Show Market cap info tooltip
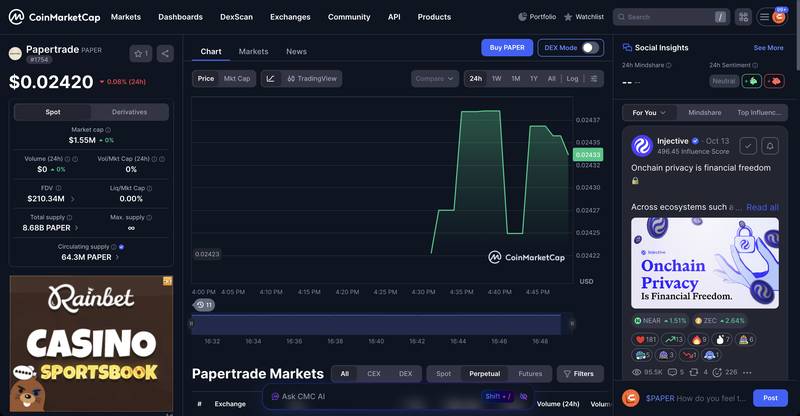The image size is (800, 416). (x=108, y=130)
